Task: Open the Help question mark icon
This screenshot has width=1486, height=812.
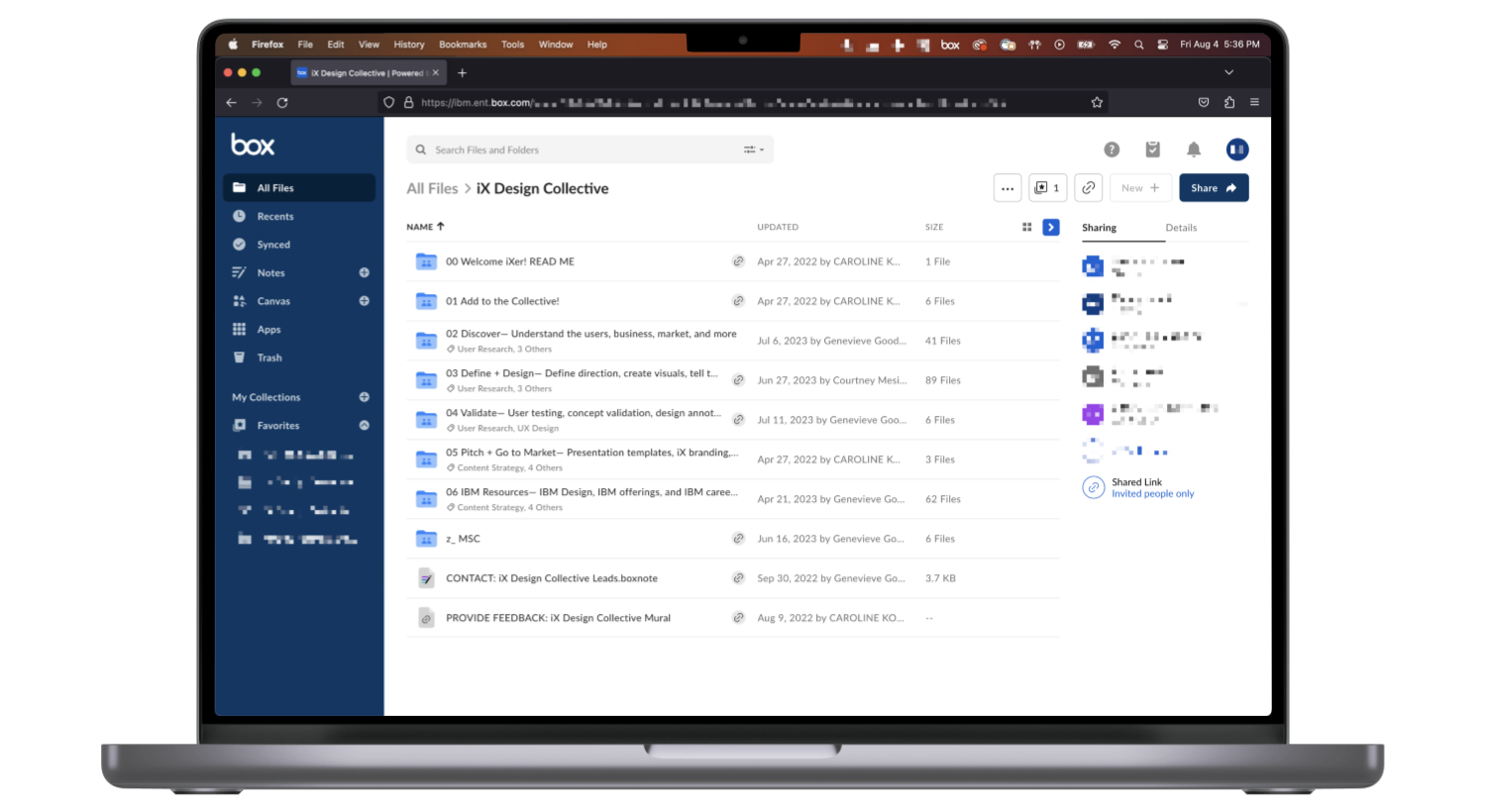Action: point(1112,150)
